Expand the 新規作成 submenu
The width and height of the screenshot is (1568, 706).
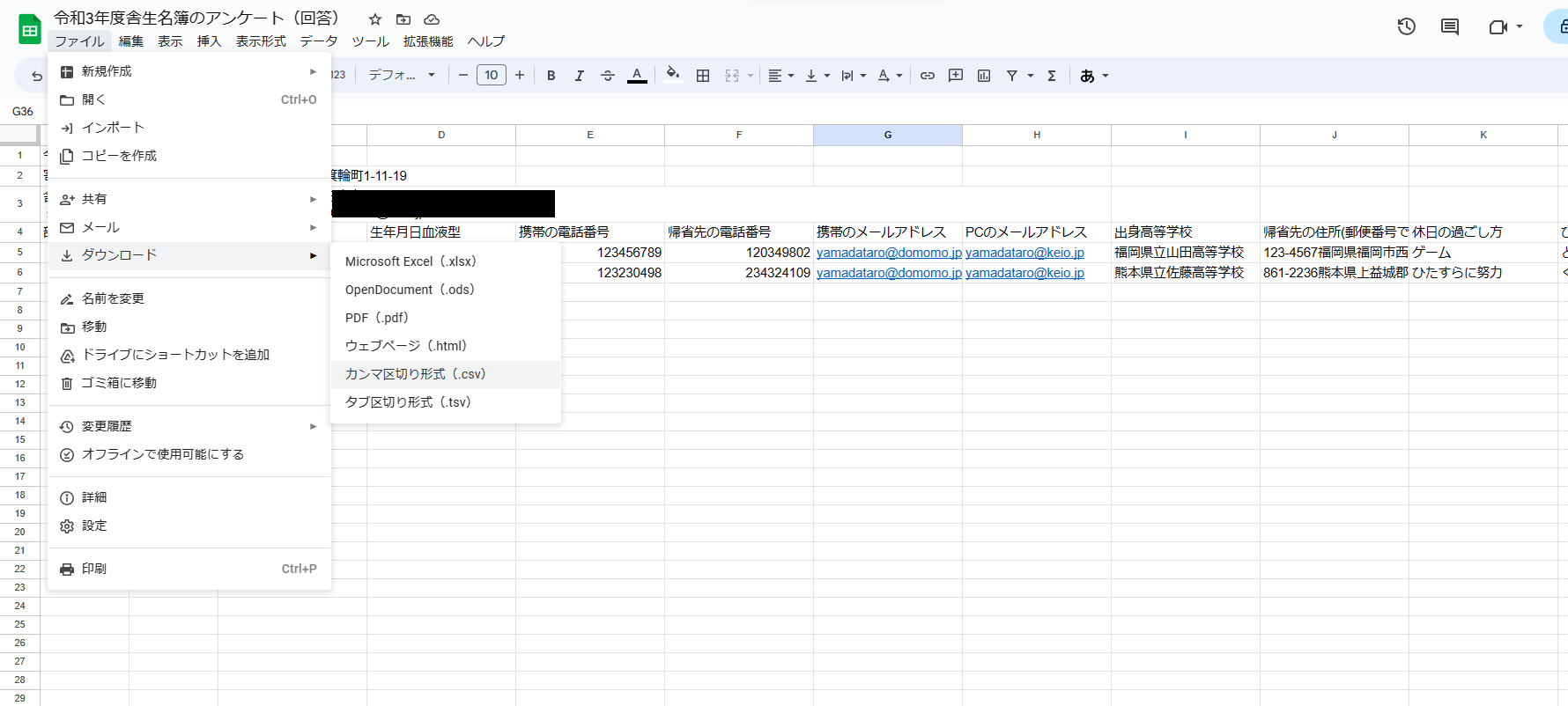(189, 71)
